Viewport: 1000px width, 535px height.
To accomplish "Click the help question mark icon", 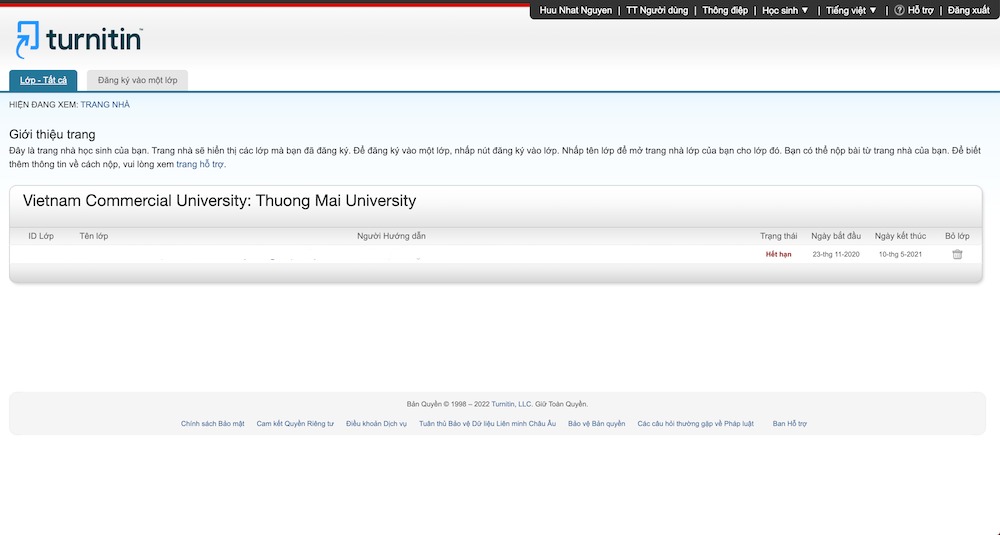I will click(x=899, y=10).
